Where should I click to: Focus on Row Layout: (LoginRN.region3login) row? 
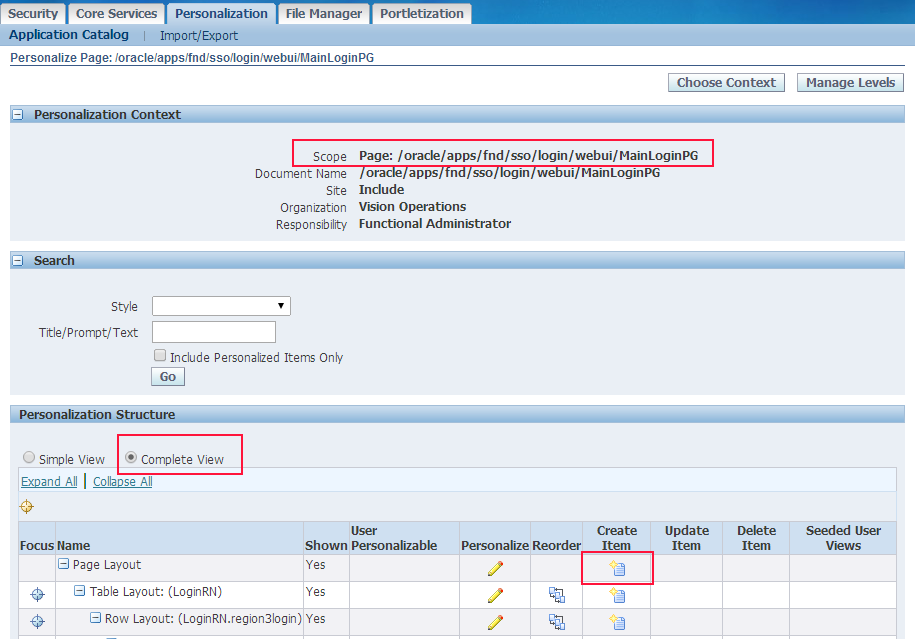tap(37, 621)
